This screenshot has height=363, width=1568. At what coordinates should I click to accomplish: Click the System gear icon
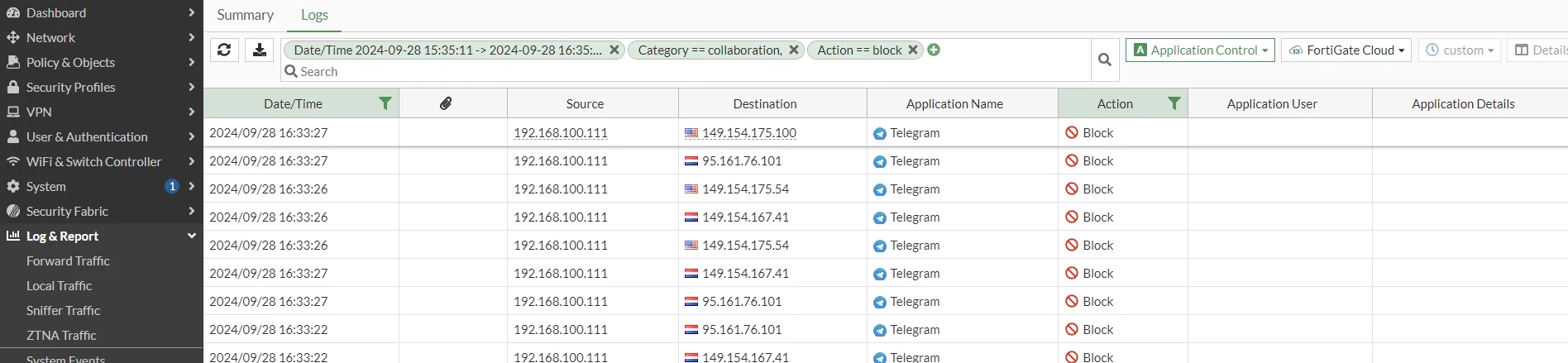tap(13, 186)
